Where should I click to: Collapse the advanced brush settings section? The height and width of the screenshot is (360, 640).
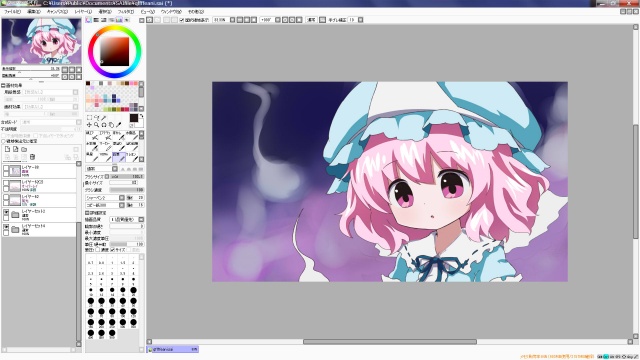pos(87,213)
